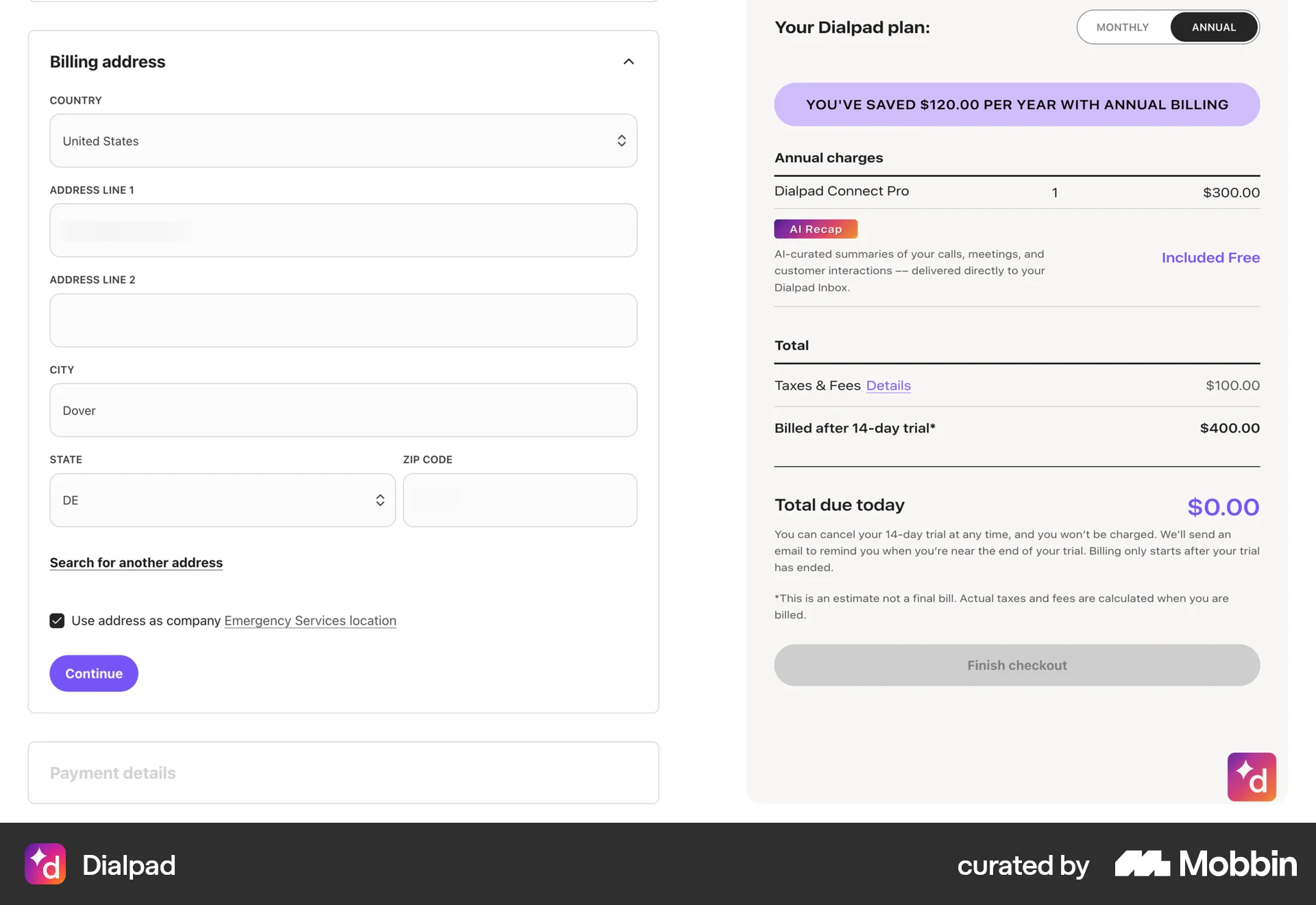Open the COUNTRY dropdown
1316x905 pixels.
343,141
